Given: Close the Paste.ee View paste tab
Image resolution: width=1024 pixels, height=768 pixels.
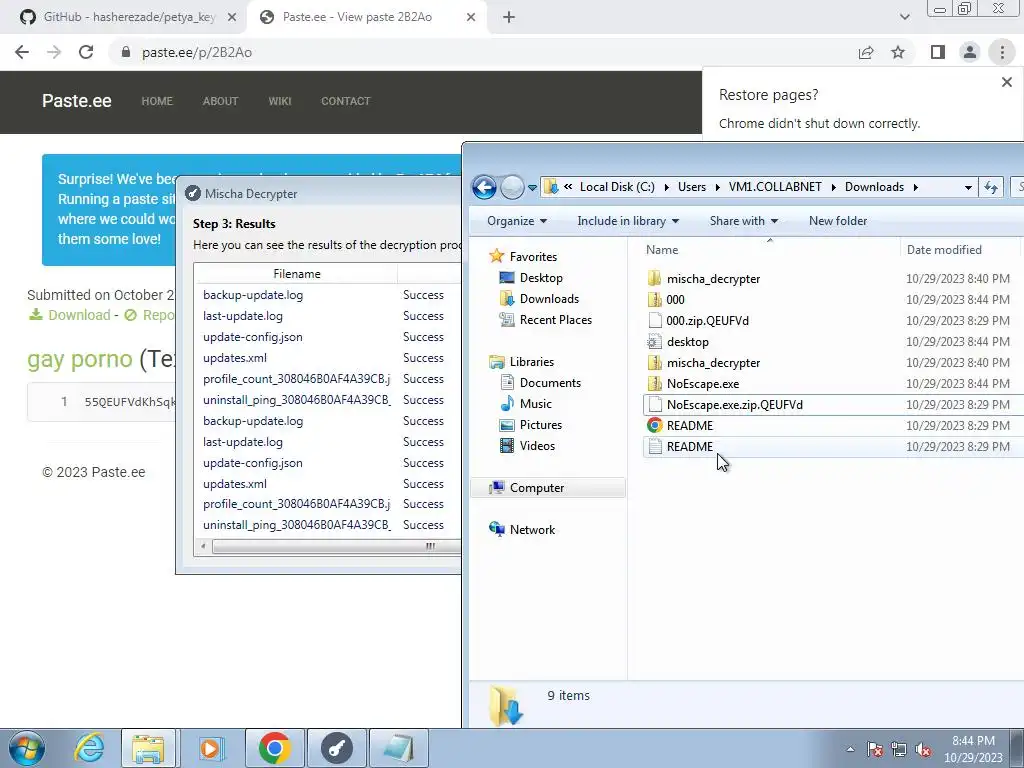Looking at the screenshot, I should [x=471, y=18].
